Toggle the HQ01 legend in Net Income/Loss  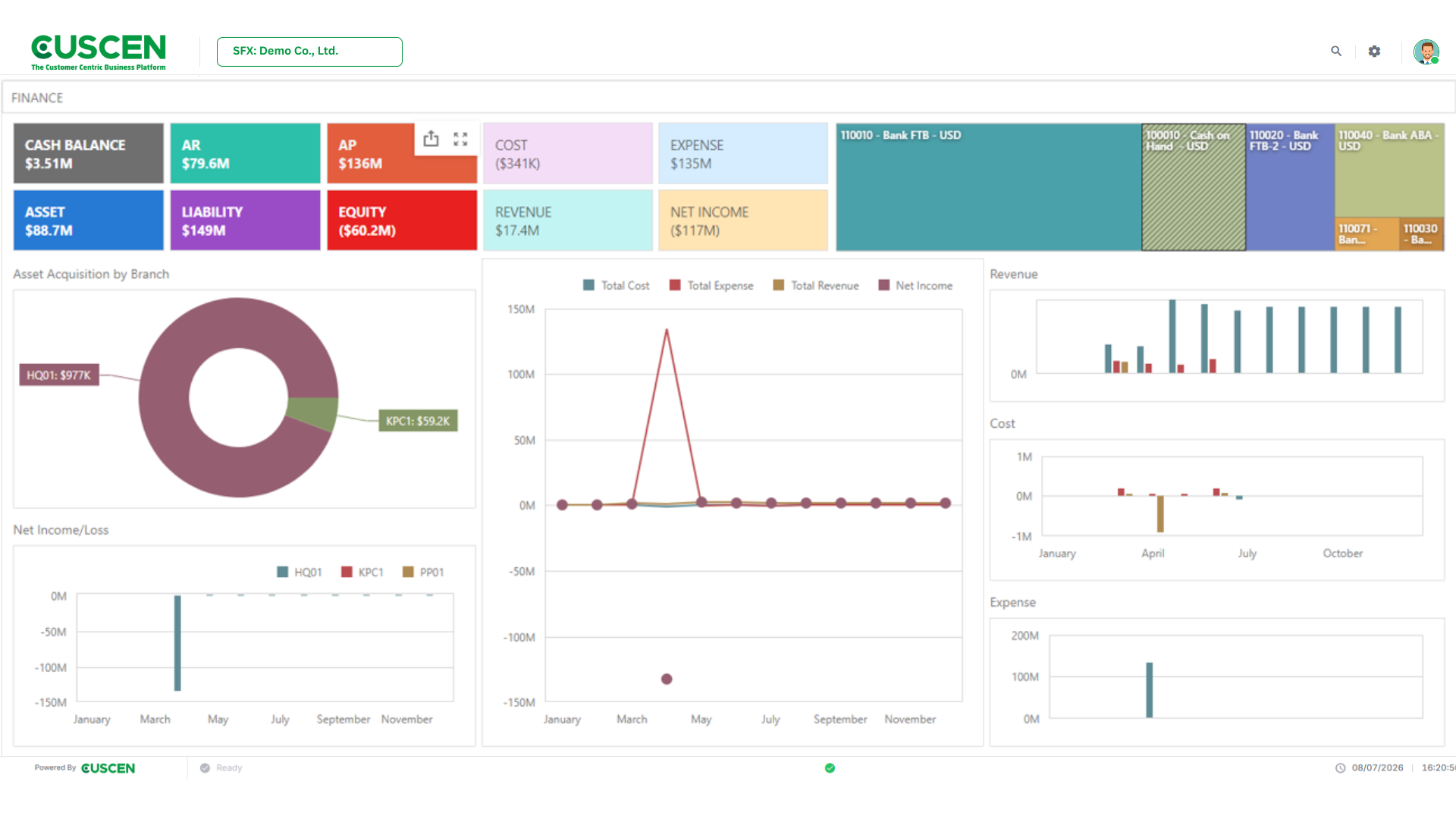(300, 572)
